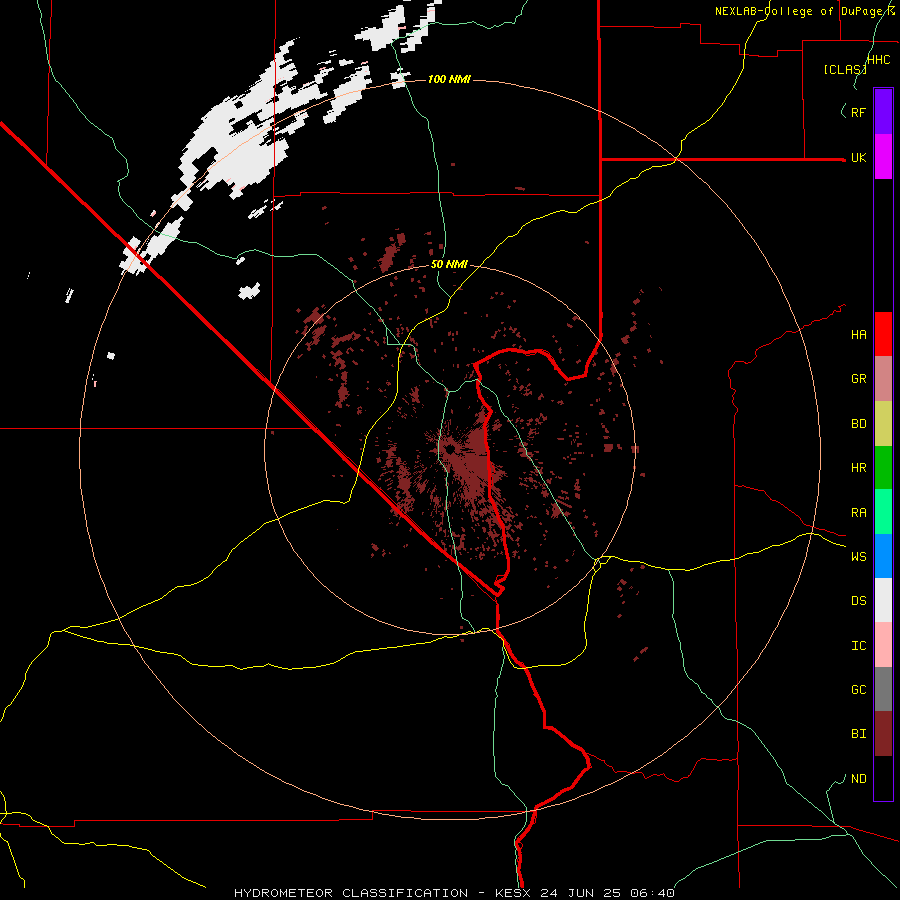Click the 06:40 timestamp
900x900 pixels.
click(651, 893)
